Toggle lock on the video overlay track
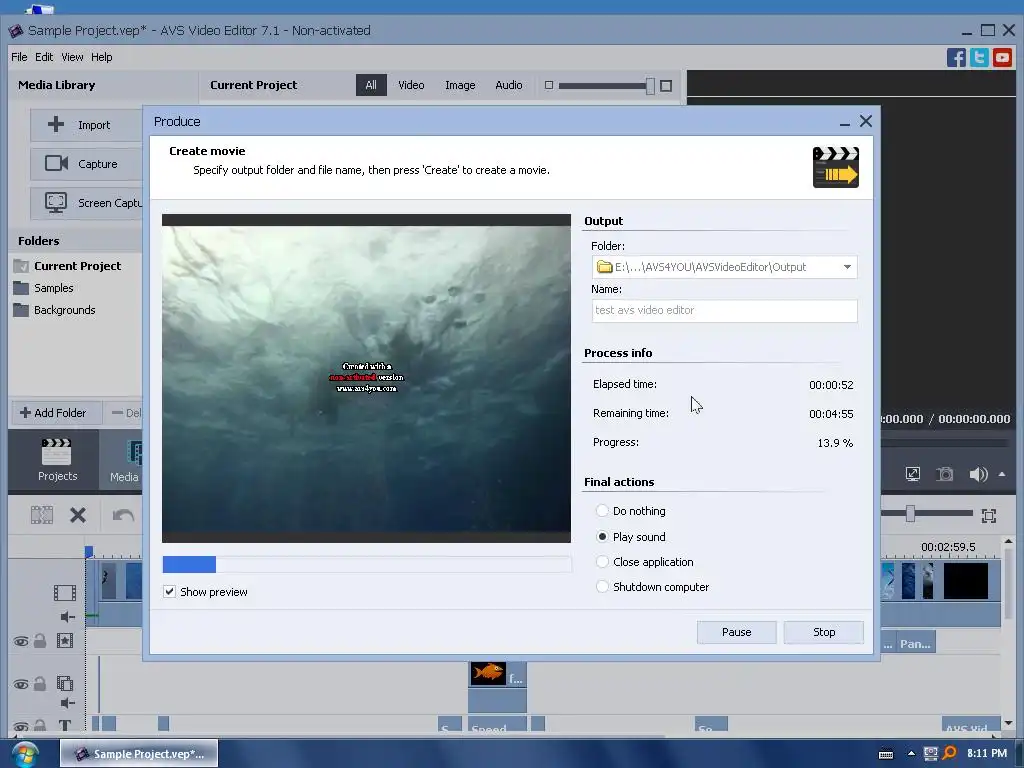This screenshot has height=768, width=1024. pos(40,684)
